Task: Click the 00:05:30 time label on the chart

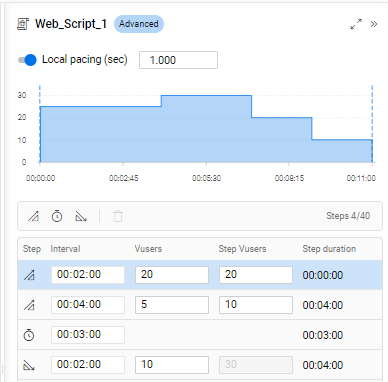Action: [x=206, y=178]
